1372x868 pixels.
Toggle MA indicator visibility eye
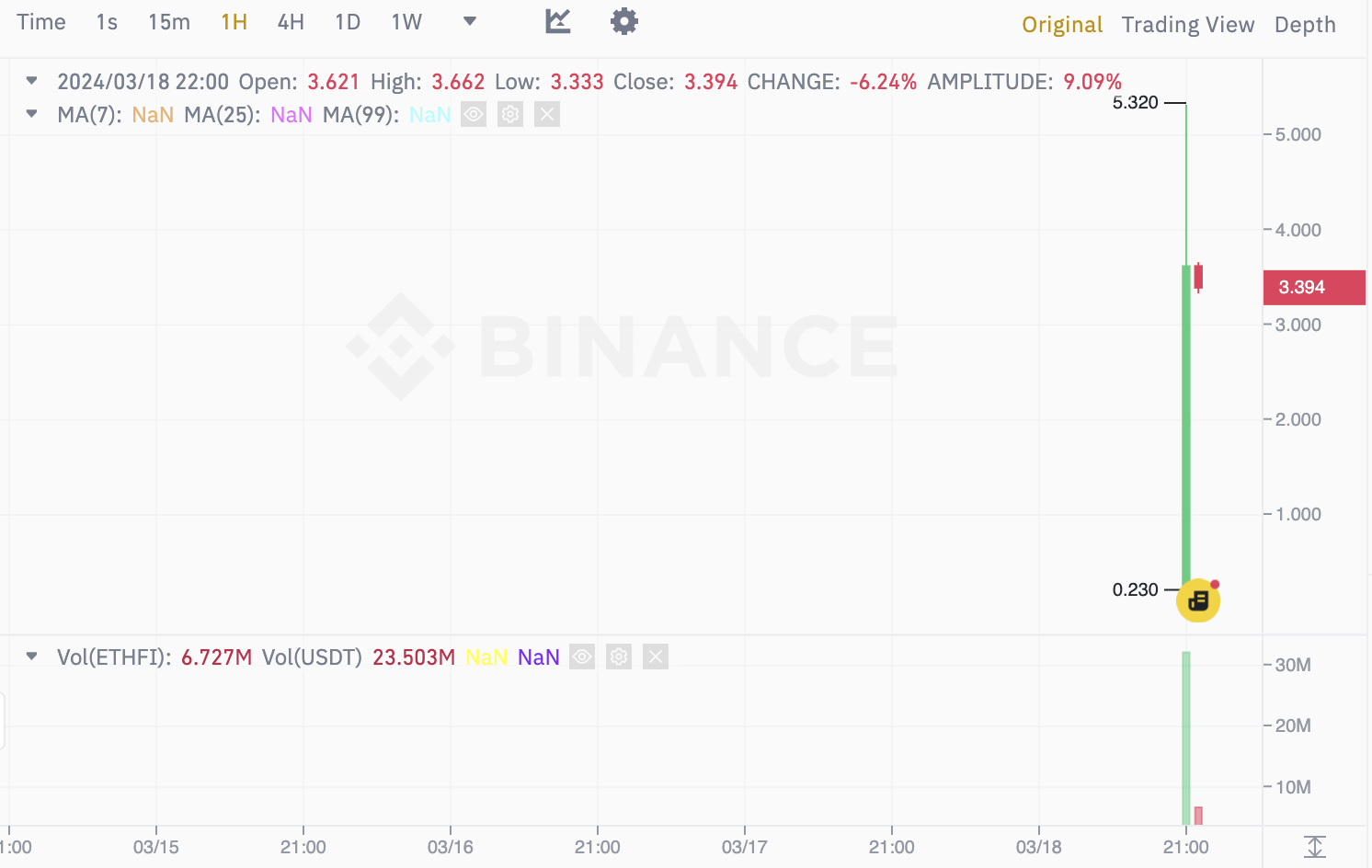[x=474, y=114]
